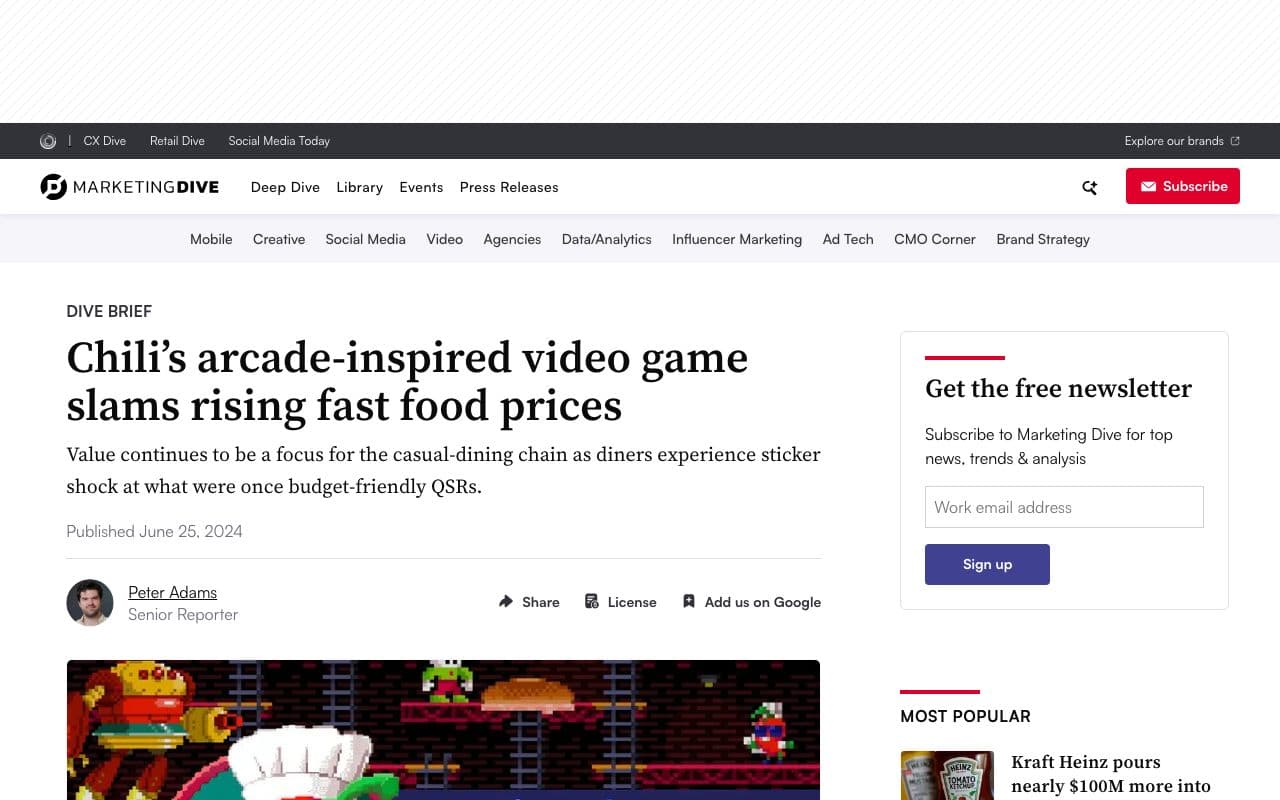Select the Ad Tech topic tab
The width and height of the screenshot is (1280, 800).
(848, 239)
